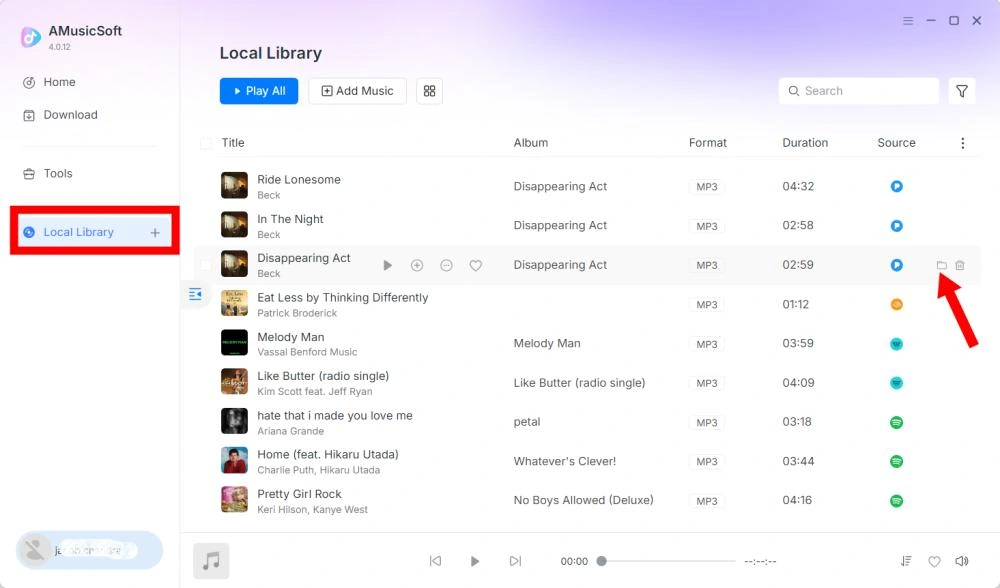
Task: Sort by Album column header
Action: click(x=531, y=143)
